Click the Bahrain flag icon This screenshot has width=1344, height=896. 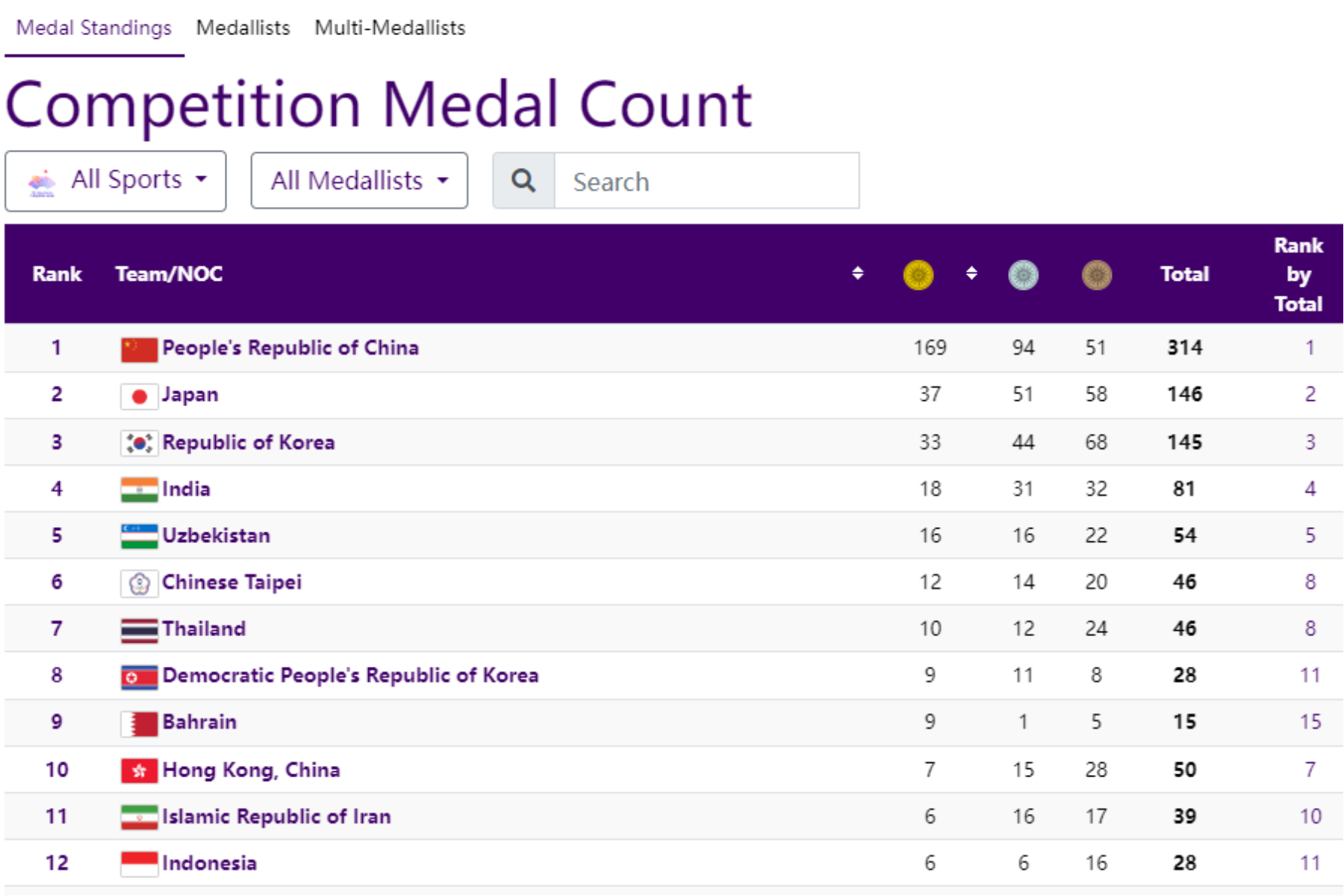coord(139,723)
